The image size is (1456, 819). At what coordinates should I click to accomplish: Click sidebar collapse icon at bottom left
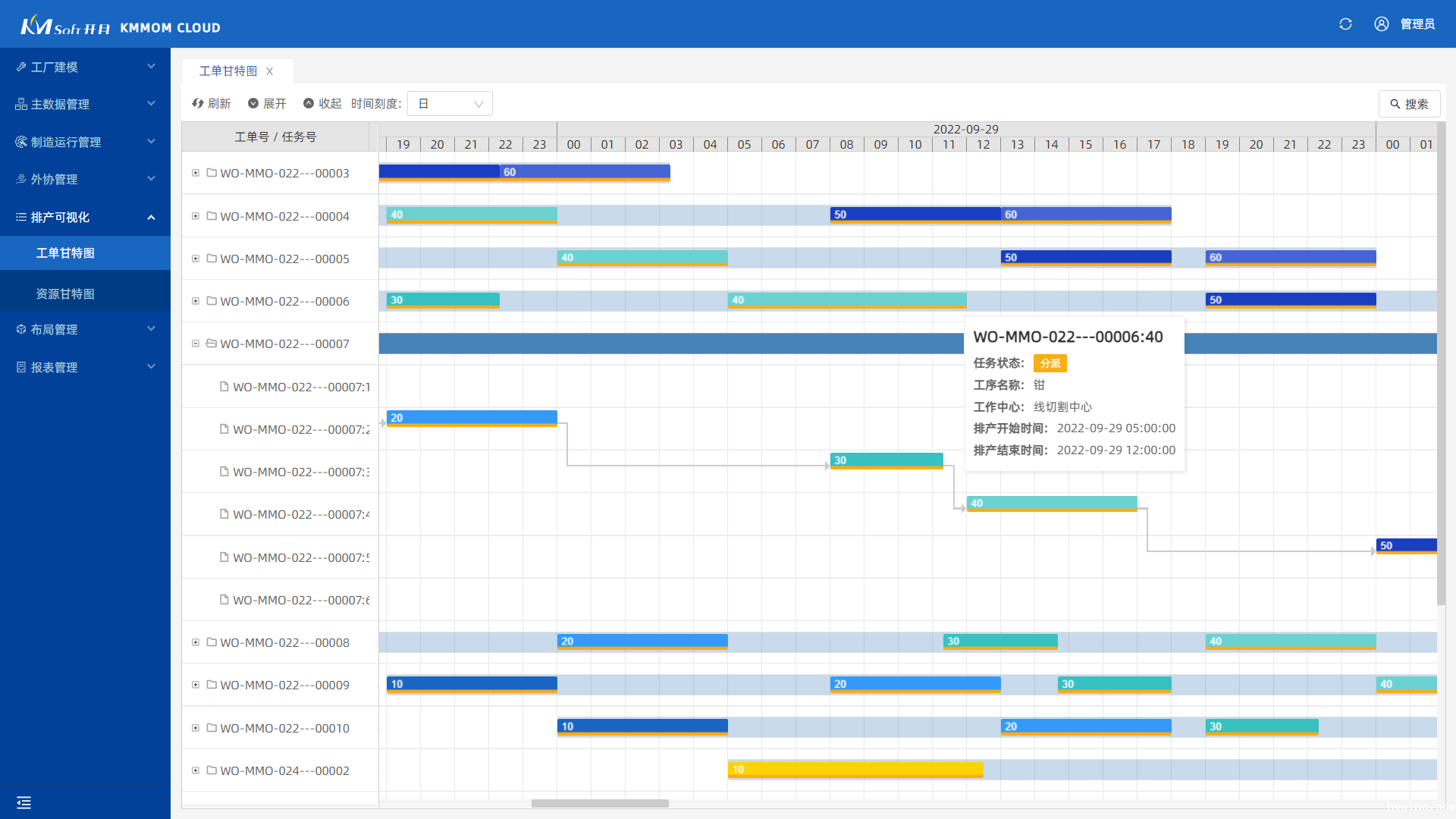pos(24,802)
